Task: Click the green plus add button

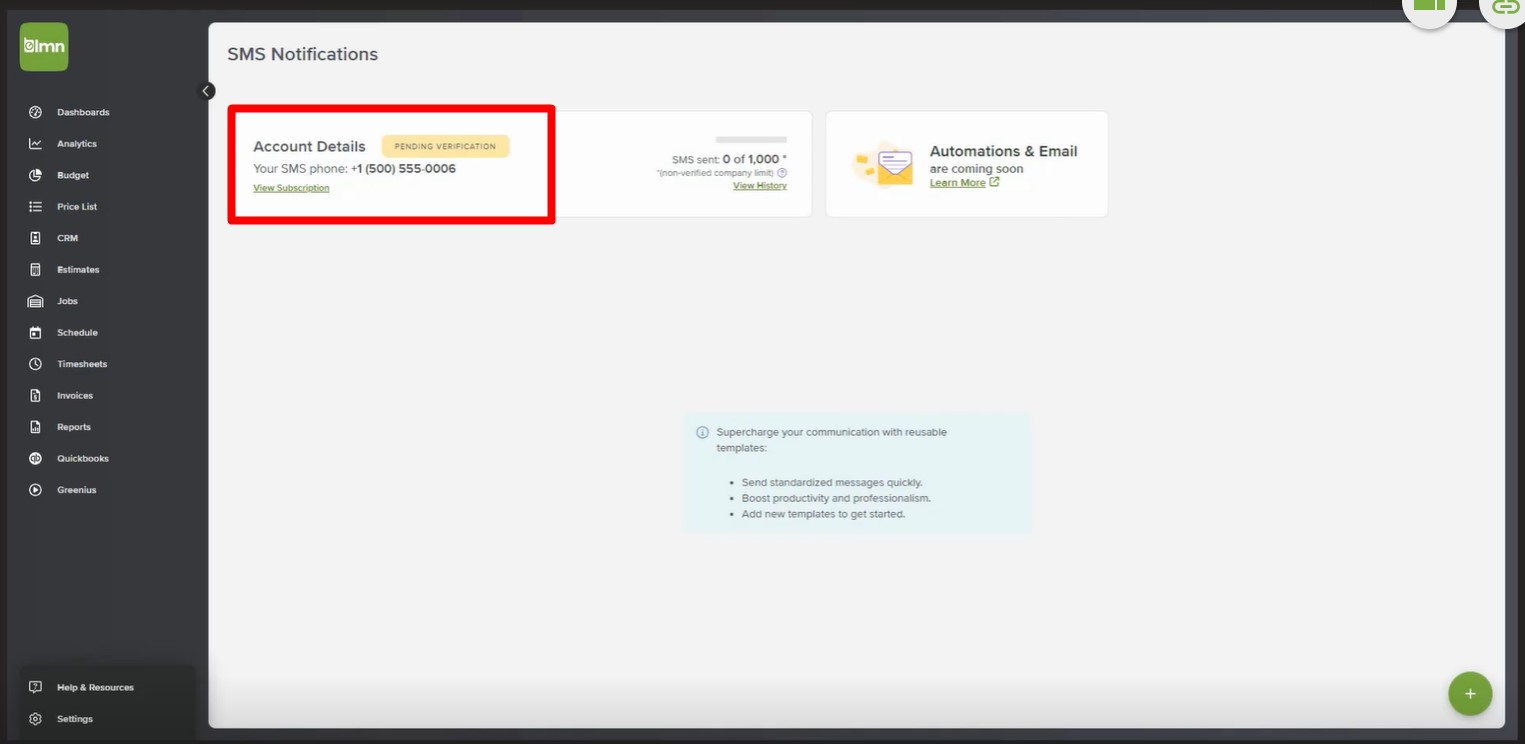Action: coord(1470,694)
